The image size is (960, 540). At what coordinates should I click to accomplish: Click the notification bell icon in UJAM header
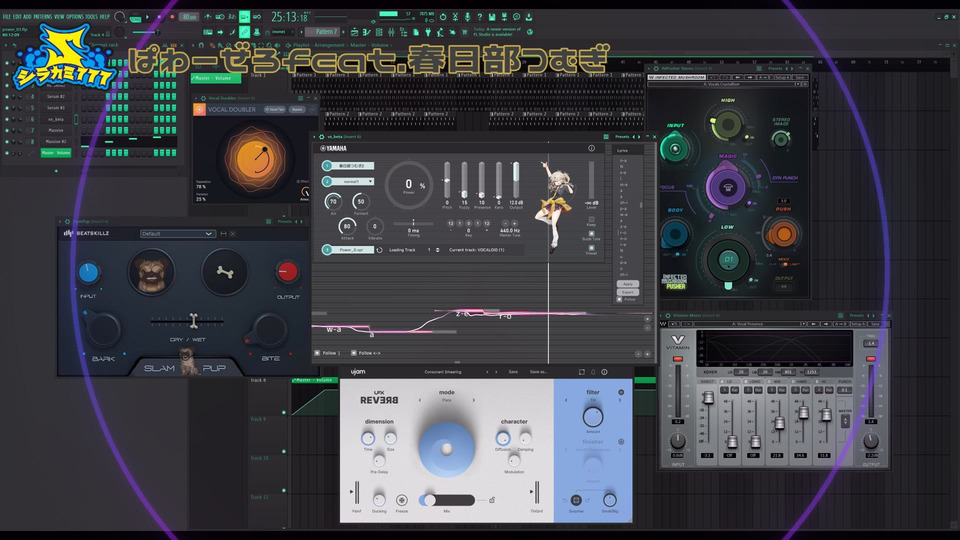tap(593, 372)
